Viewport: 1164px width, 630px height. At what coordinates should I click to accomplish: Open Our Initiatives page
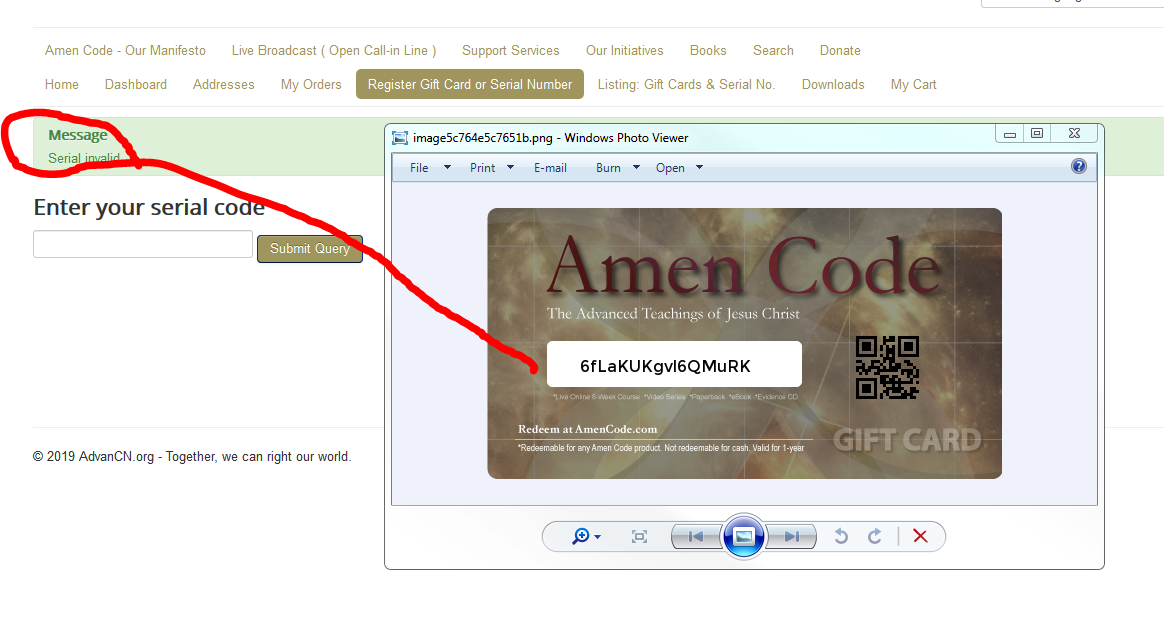pos(624,50)
